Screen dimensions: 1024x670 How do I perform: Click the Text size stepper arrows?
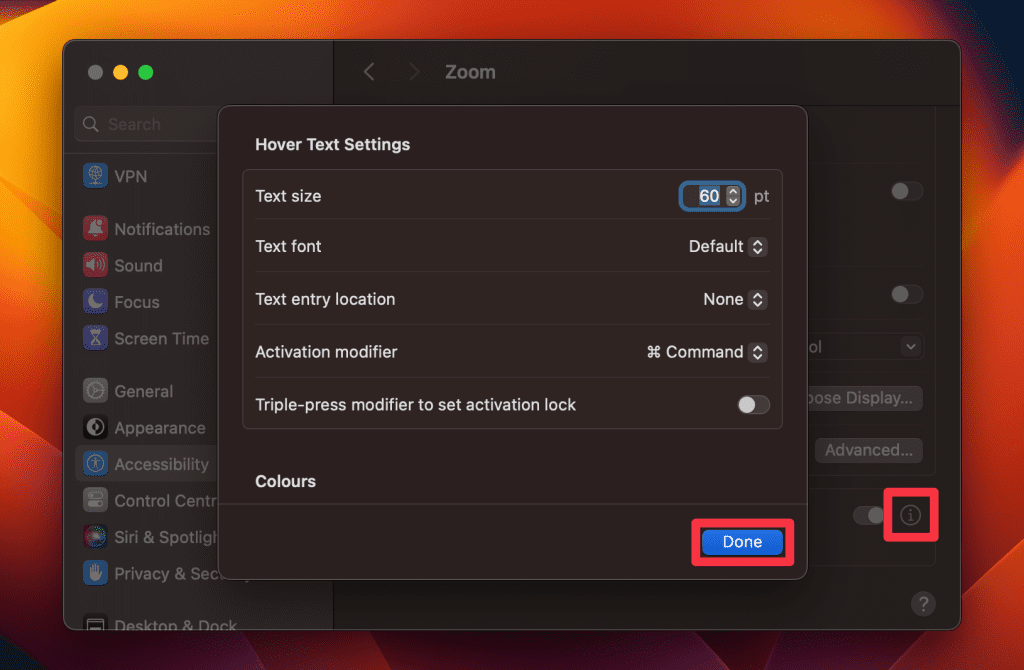pos(733,196)
